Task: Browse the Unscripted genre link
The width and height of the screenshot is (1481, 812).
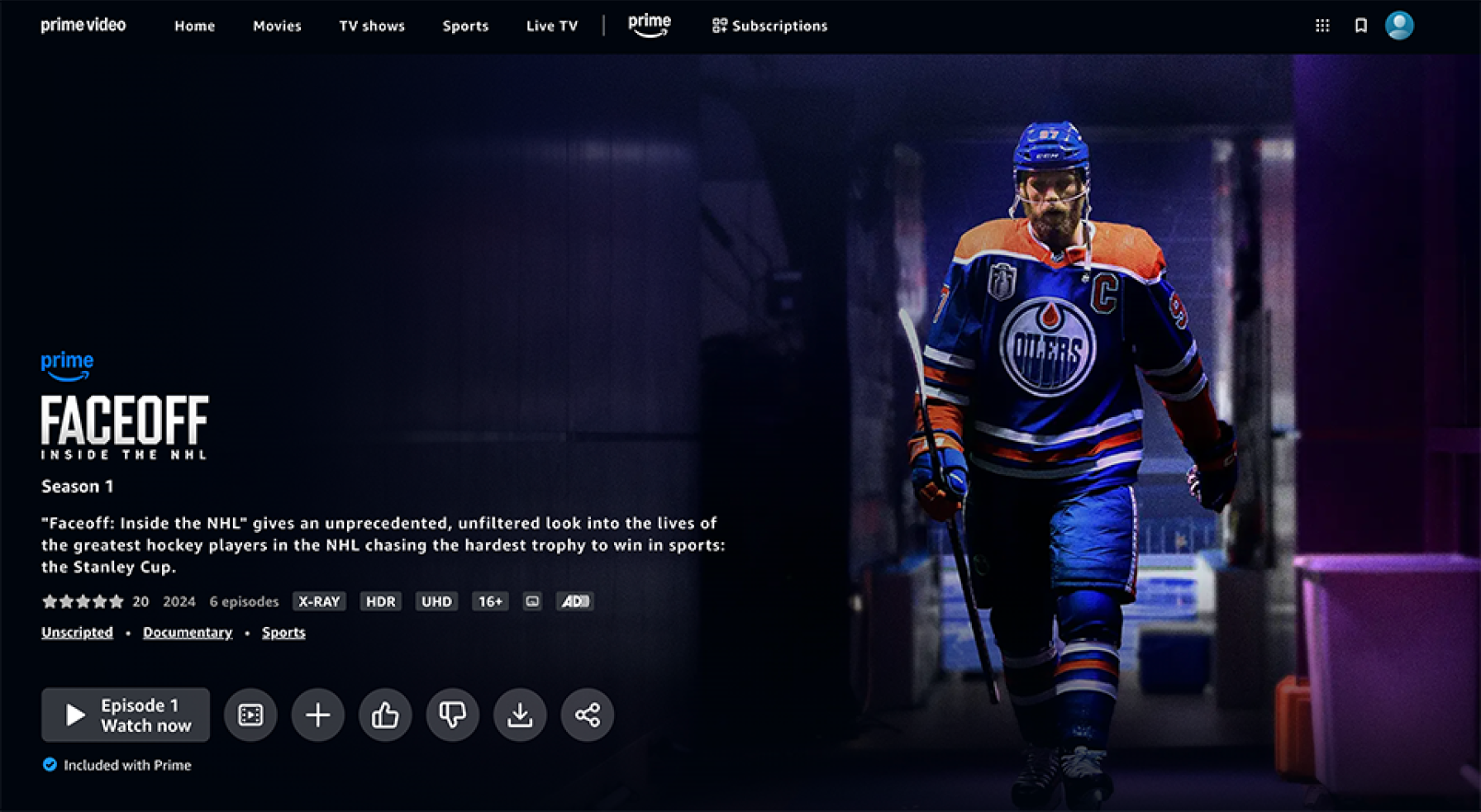Action: pyautogui.click(x=77, y=632)
